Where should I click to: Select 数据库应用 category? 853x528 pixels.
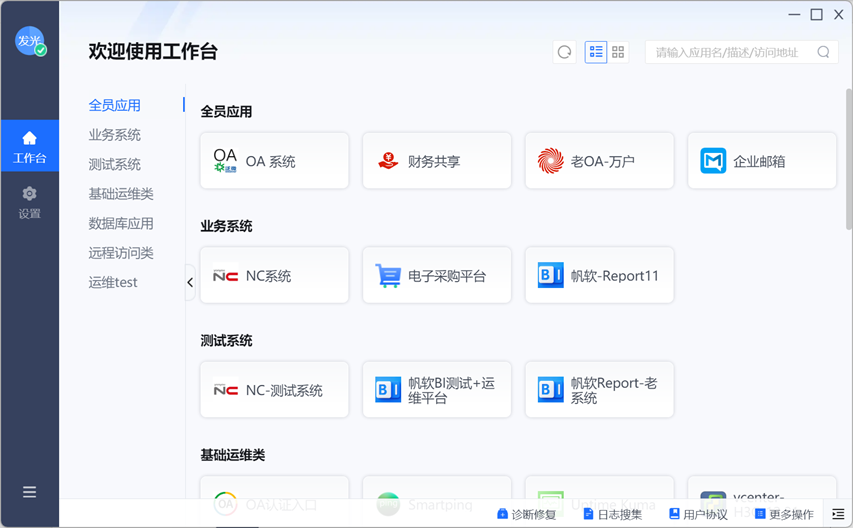[121, 223]
